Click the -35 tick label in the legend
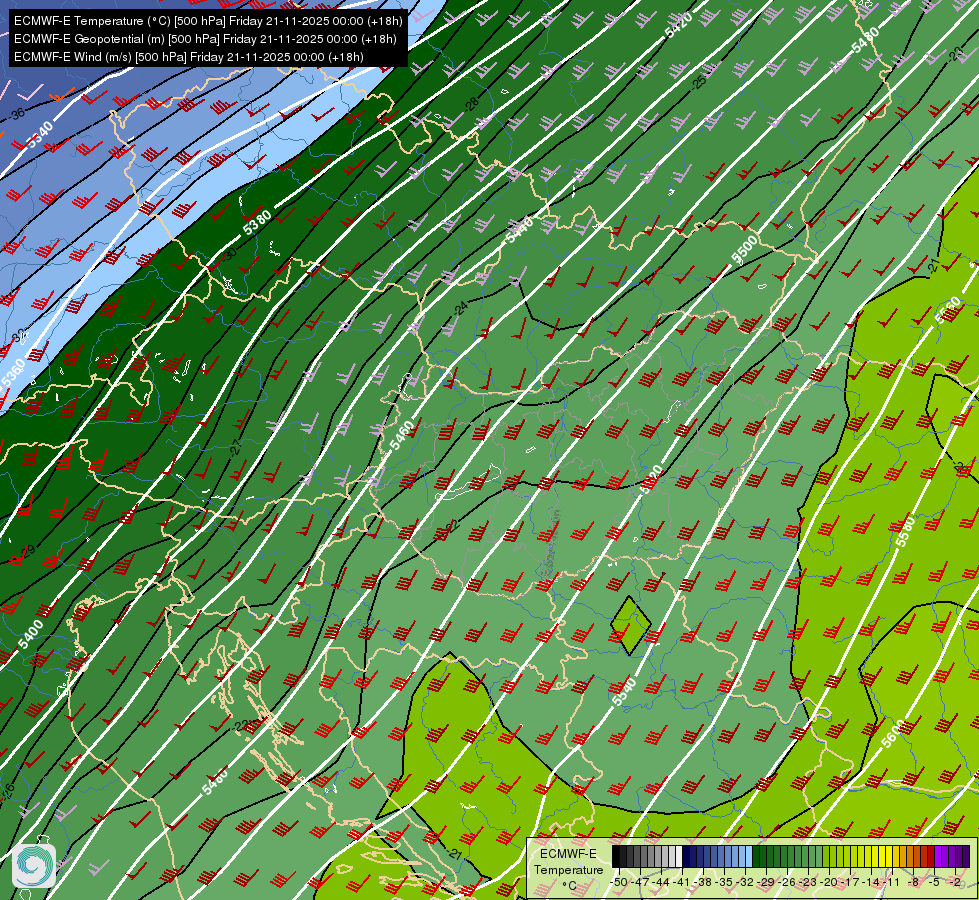 click(724, 882)
